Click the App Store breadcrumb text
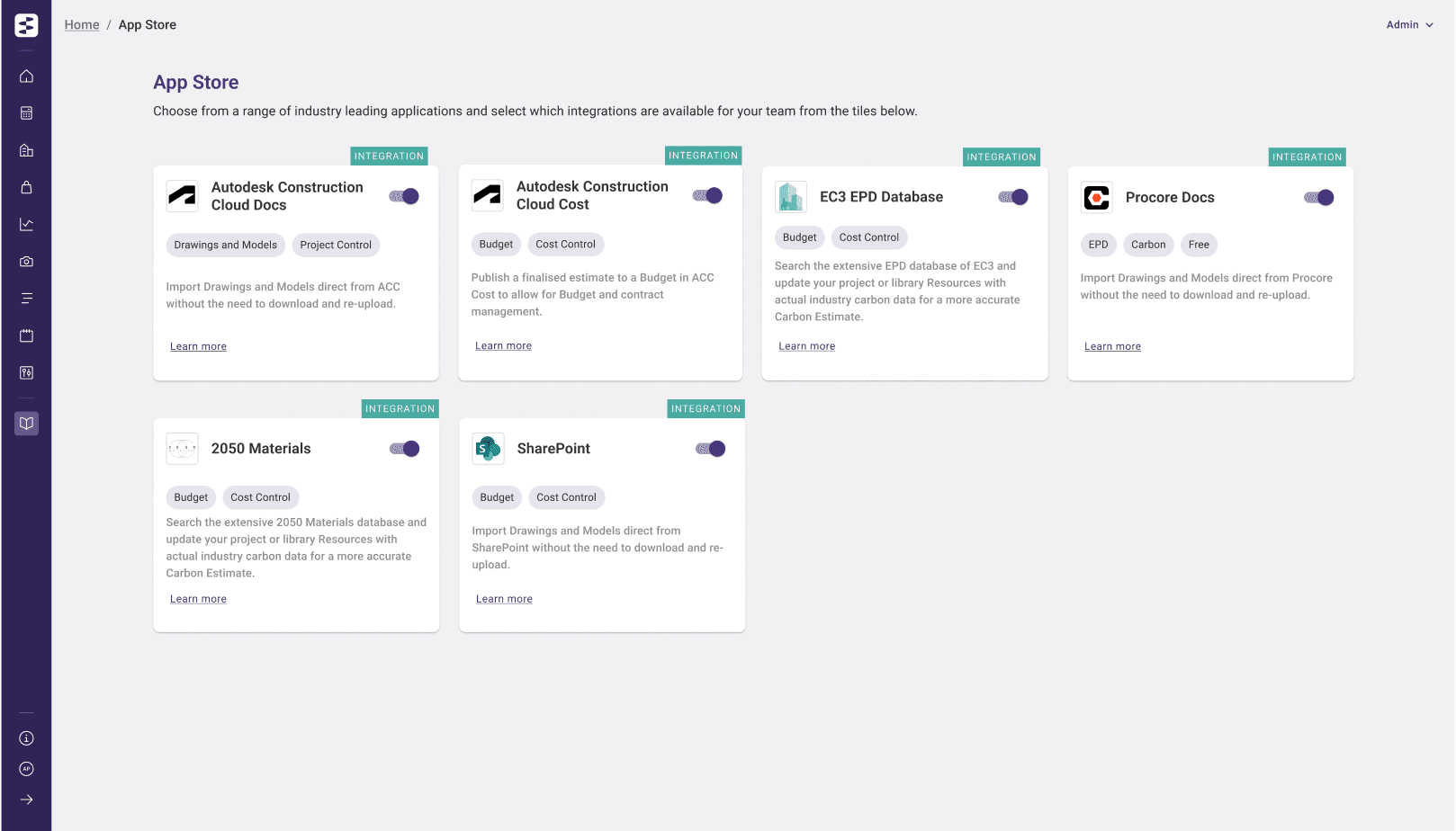 pyautogui.click(x=148, y=25)
